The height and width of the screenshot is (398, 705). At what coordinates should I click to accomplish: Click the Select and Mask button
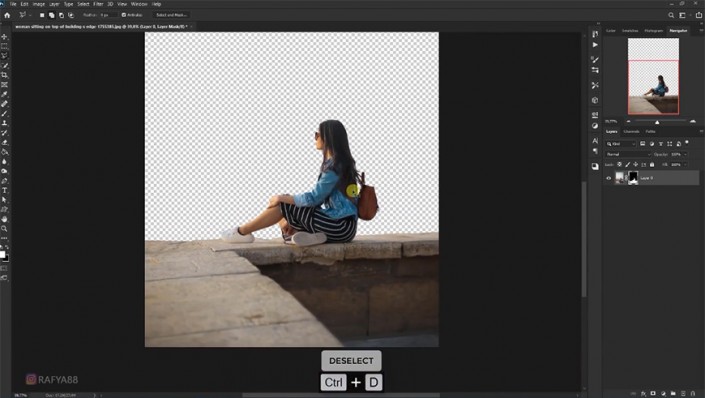click(x=171, y=15)
